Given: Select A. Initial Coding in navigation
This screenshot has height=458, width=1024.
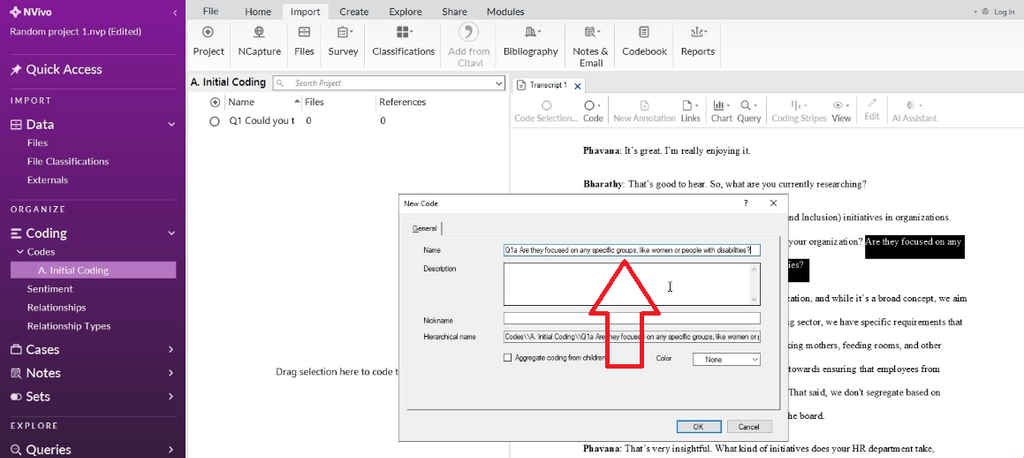Looking at the screenshot, I should point(93,270).
